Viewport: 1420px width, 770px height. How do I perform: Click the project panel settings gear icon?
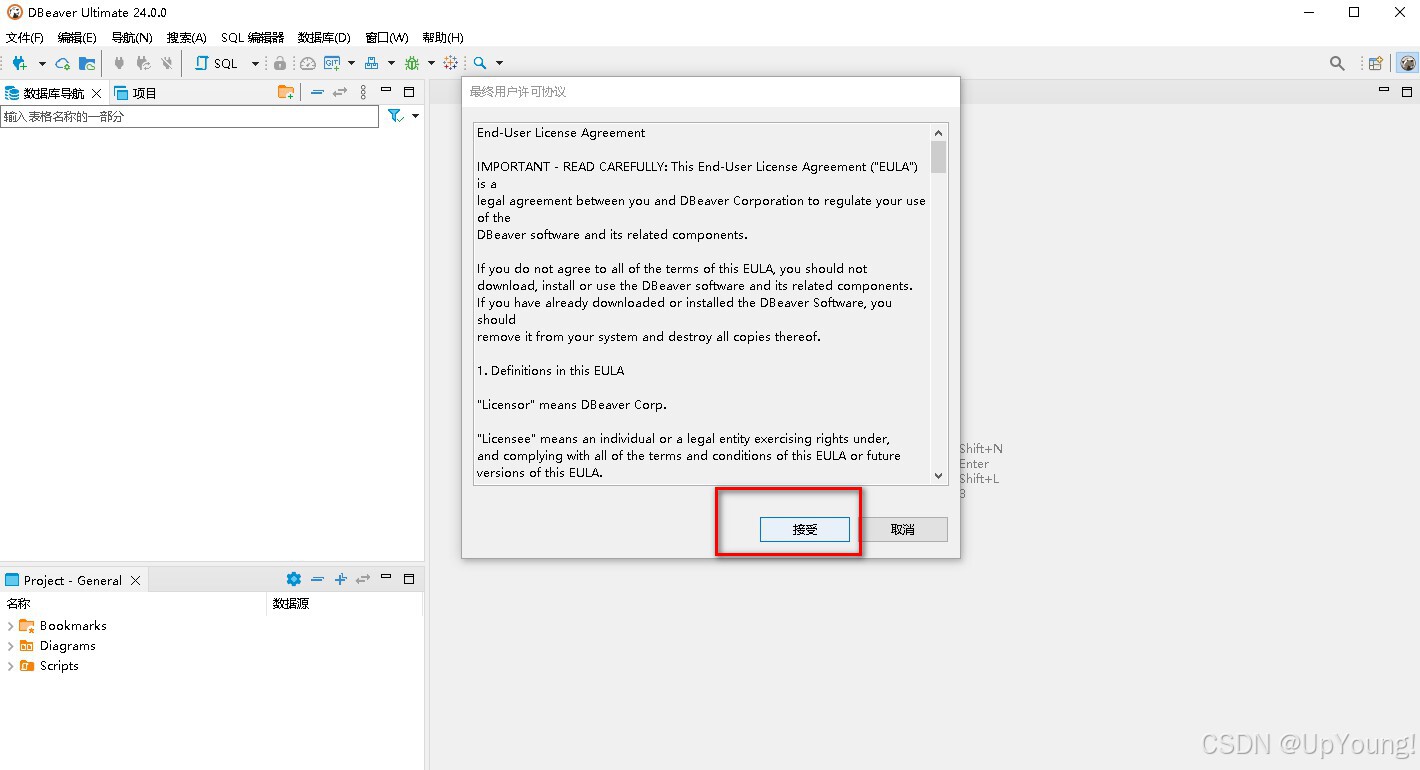pos(293,579)
